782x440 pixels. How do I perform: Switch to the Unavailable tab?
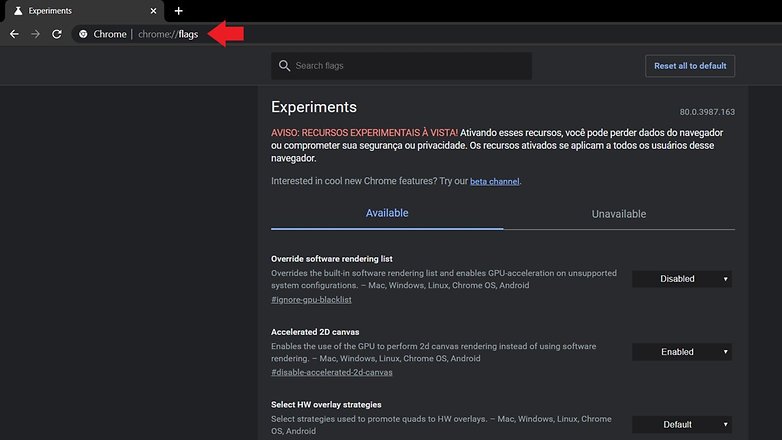(x=619, y=214)
